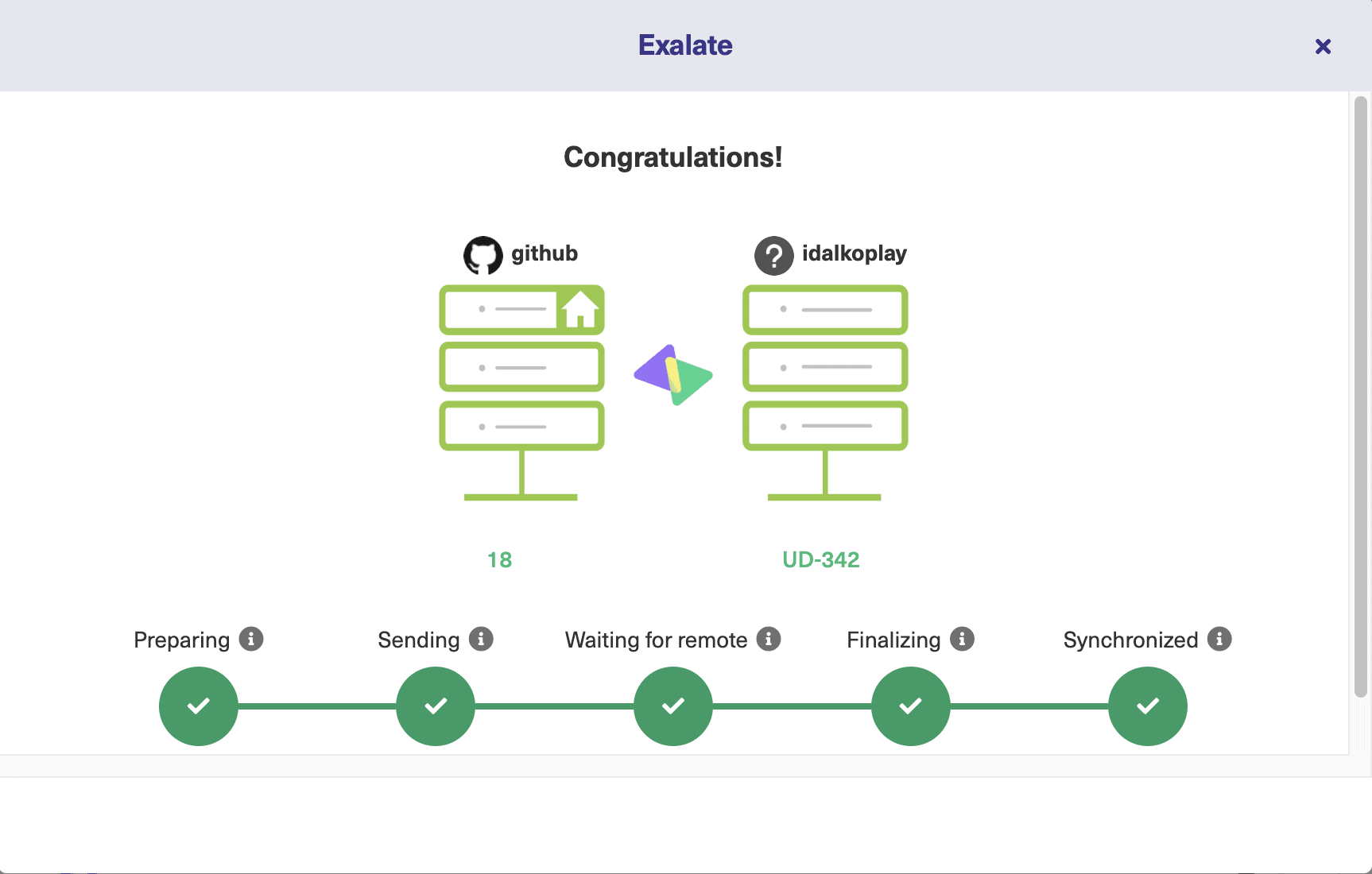Click the info icon next to Finalizing
The image size is (1372, 874).
[962, 639]
